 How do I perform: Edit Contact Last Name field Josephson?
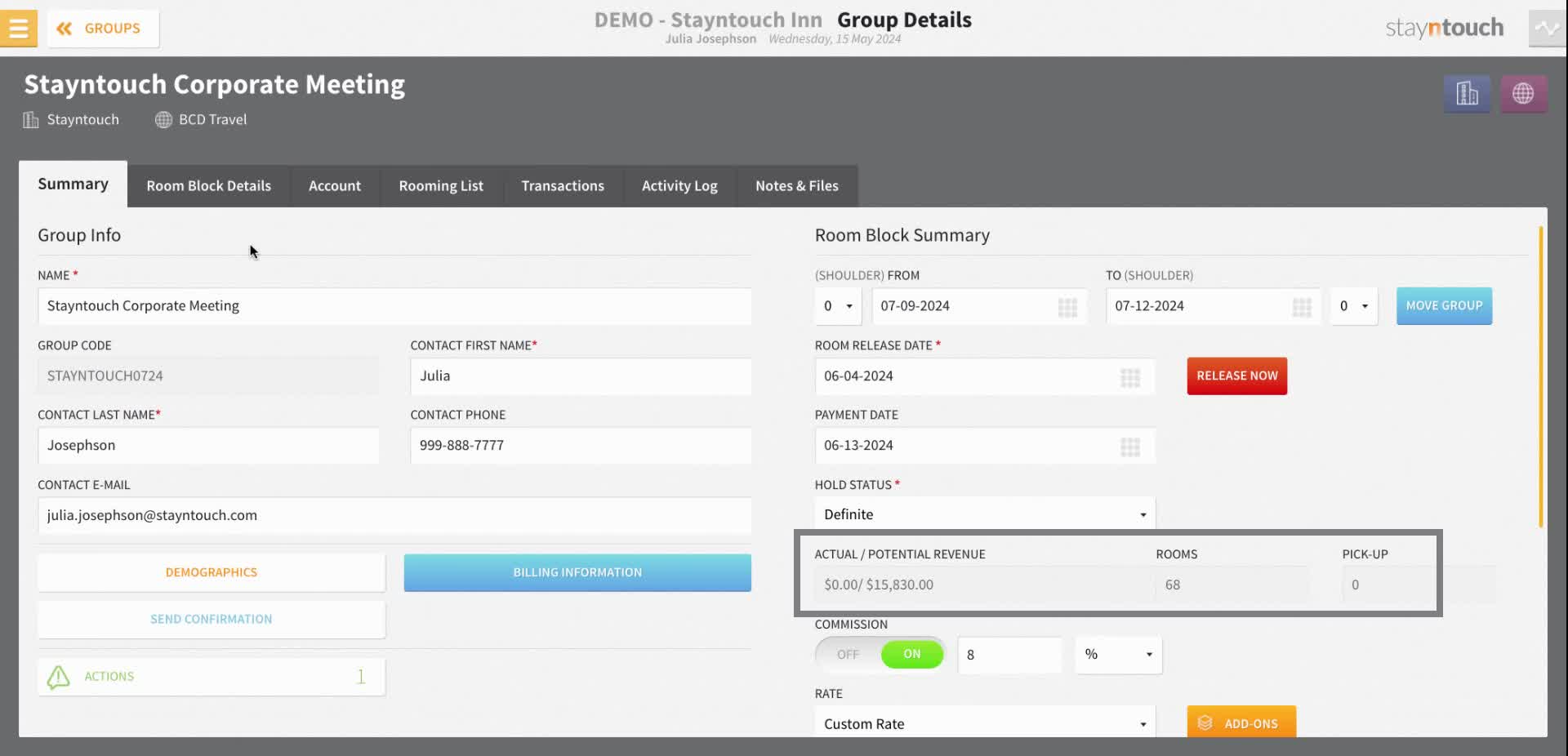point(208,446)
